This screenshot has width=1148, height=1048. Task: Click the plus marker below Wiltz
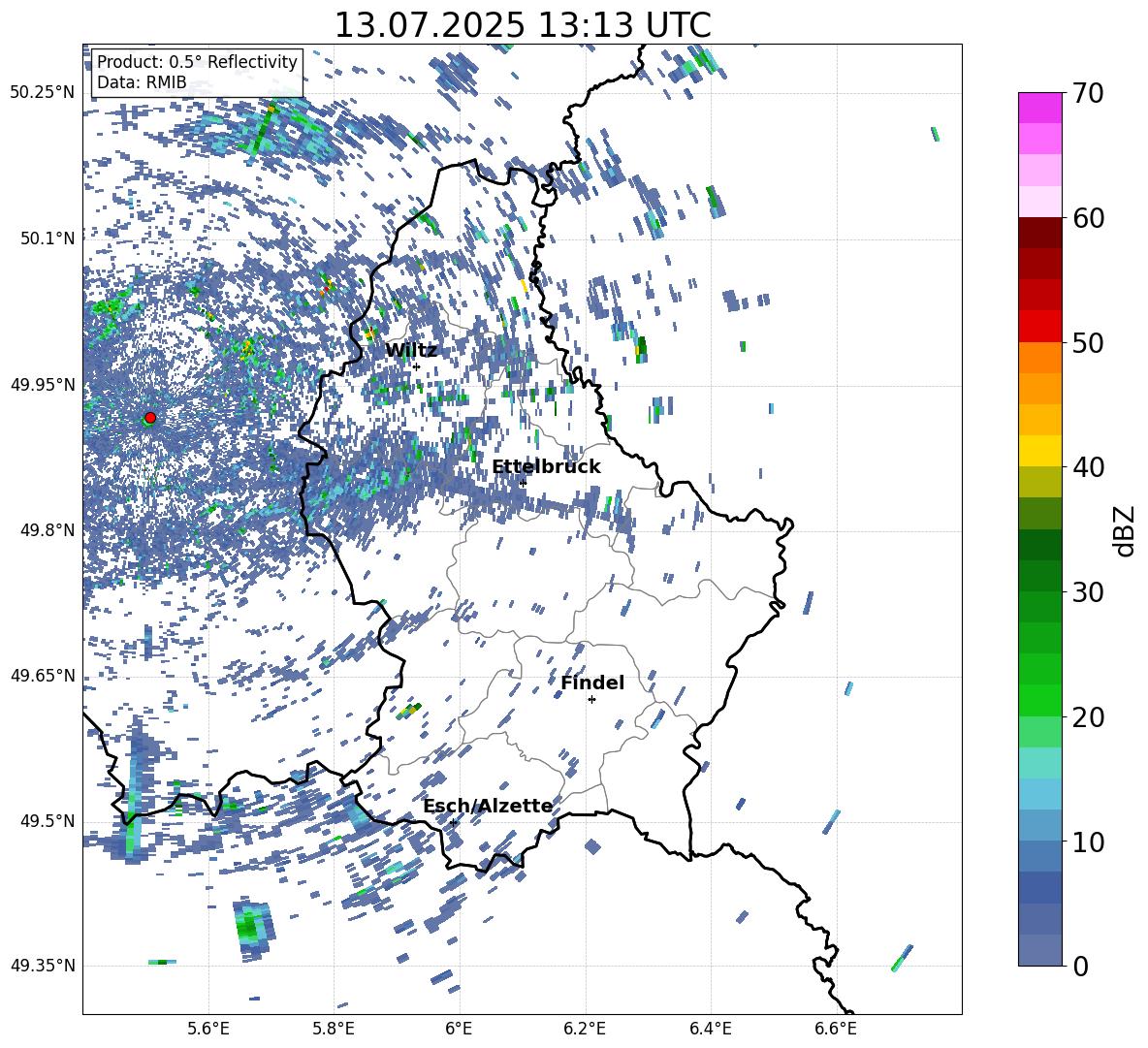pos(417,366)
